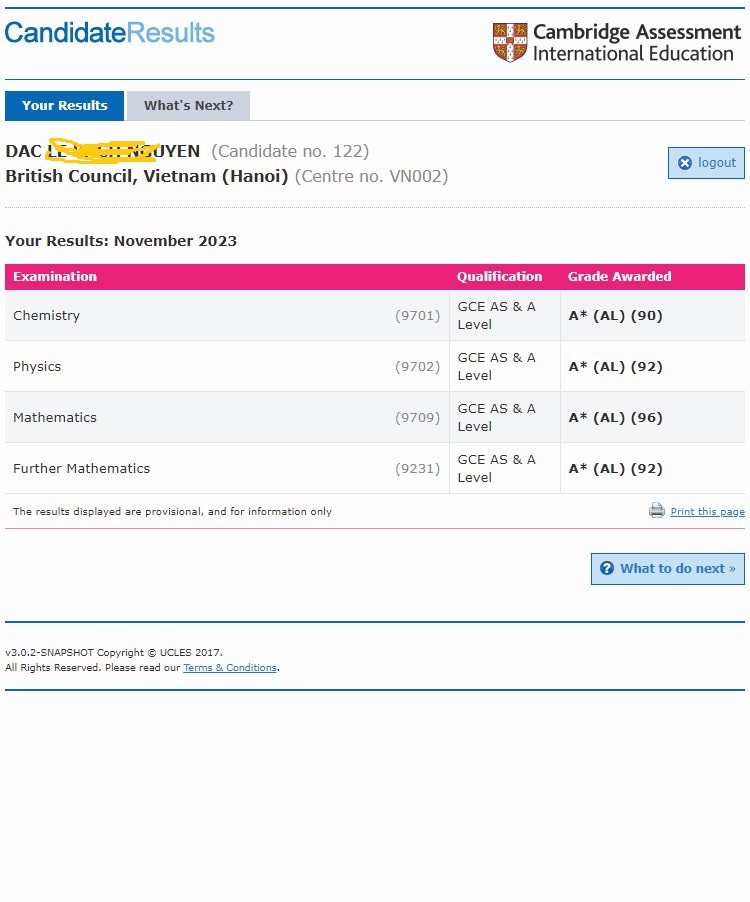Select the Your Results tab
The height and width of the screenshot is (902, 750).
tap(64, 106)
